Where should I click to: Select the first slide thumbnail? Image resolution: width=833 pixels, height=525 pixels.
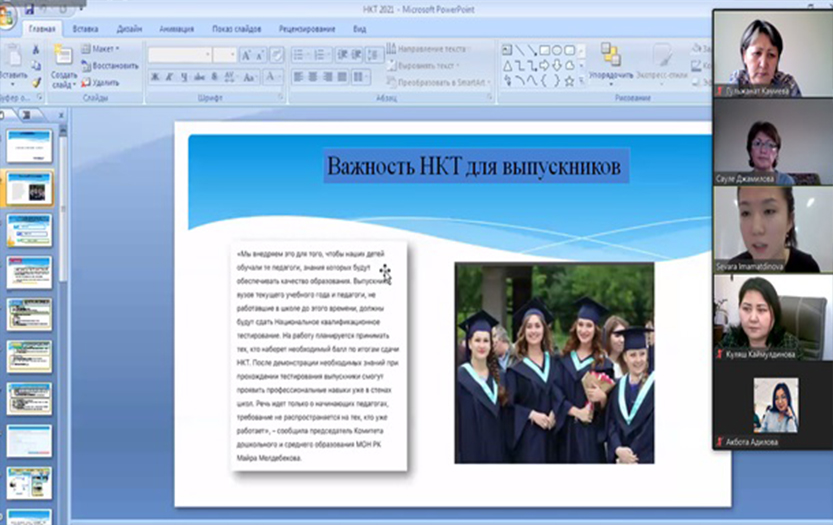pyautogui.click(x=29, y=146)
